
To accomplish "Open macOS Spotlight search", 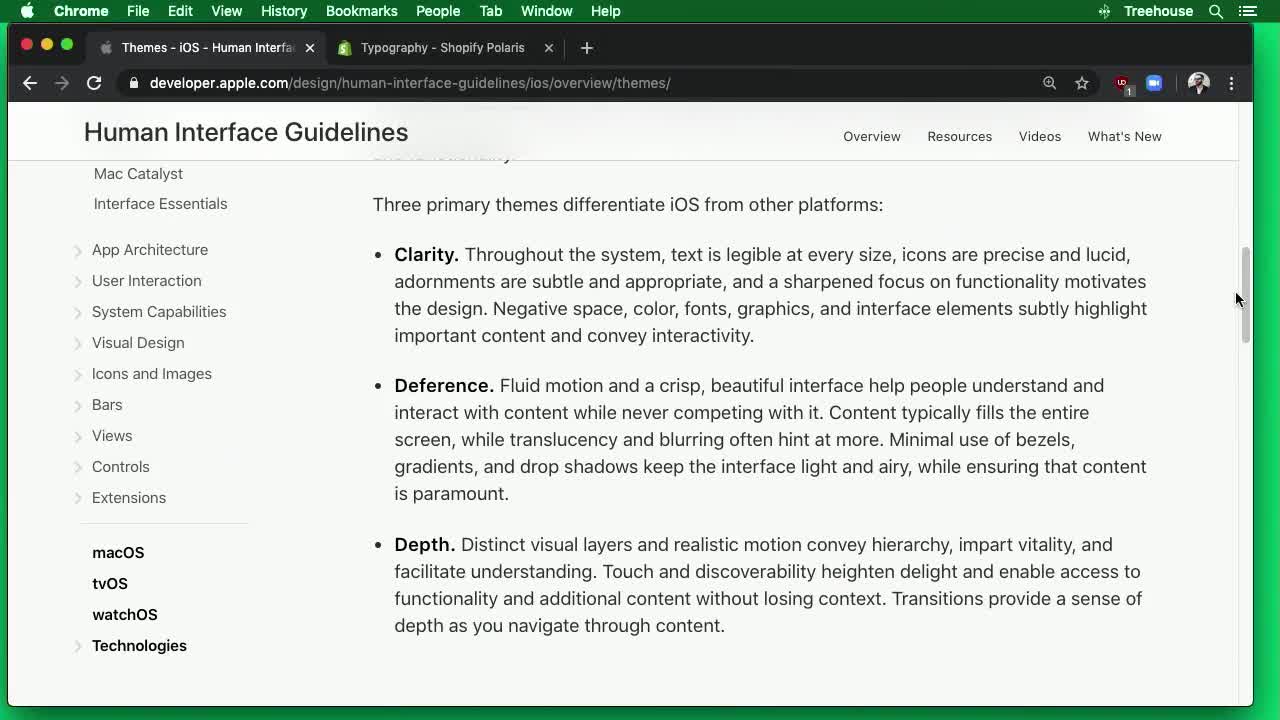I will [x=1215, y=11].
